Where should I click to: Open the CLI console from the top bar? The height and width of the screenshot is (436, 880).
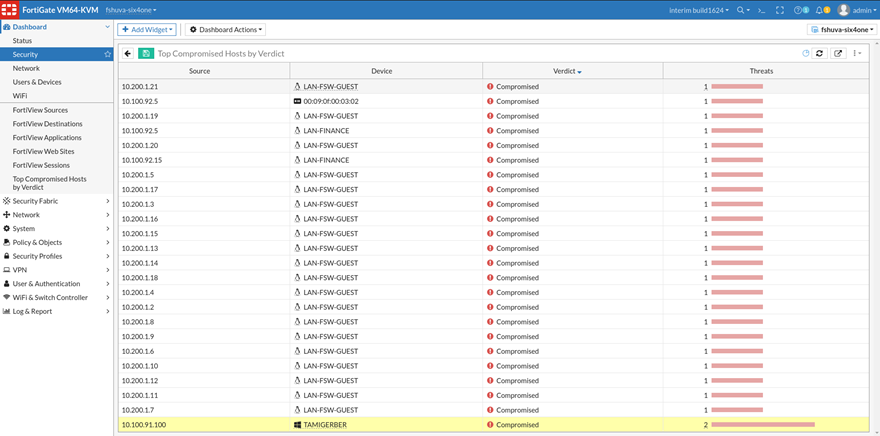point(761,10)
